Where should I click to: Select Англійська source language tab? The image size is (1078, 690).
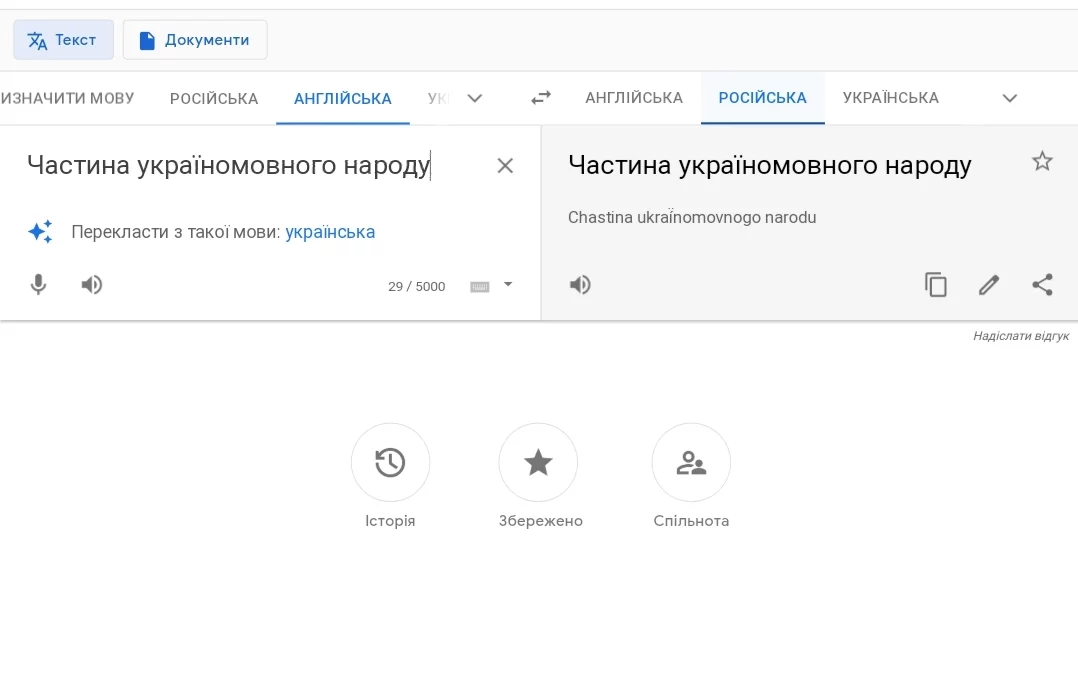pos(342,98)
